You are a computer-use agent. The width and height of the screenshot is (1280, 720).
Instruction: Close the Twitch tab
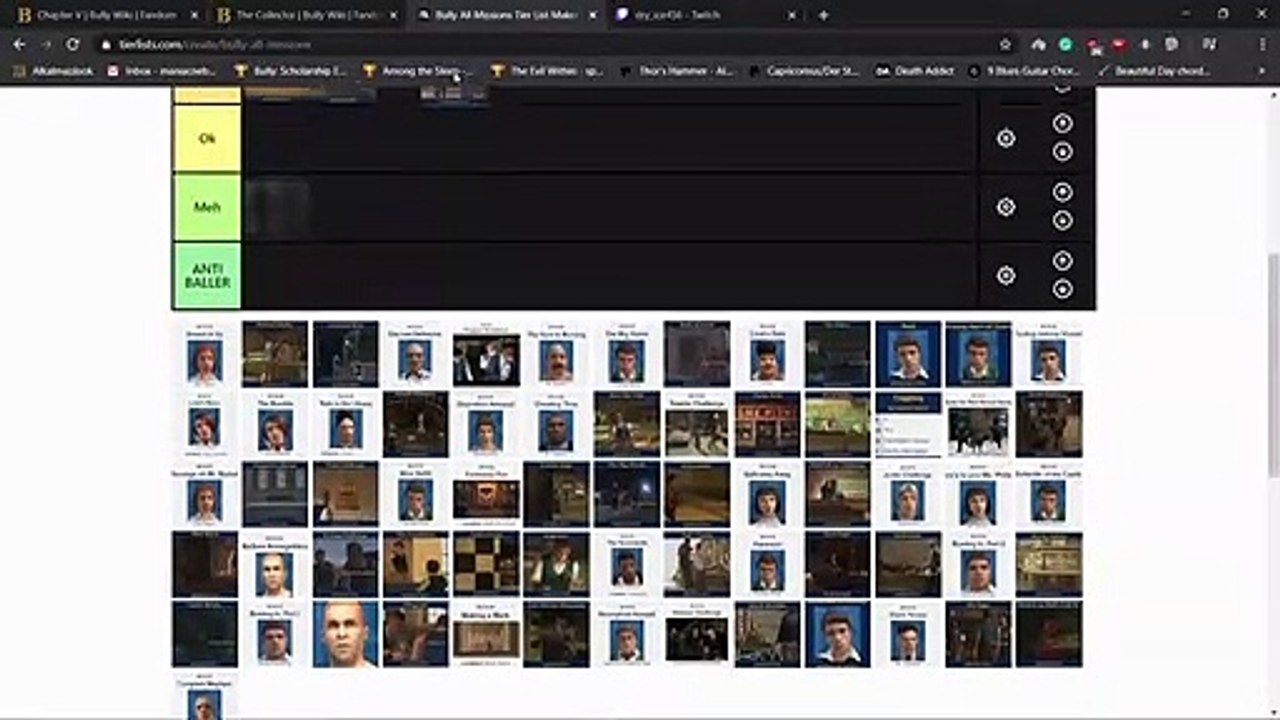(x=792, y=15)
